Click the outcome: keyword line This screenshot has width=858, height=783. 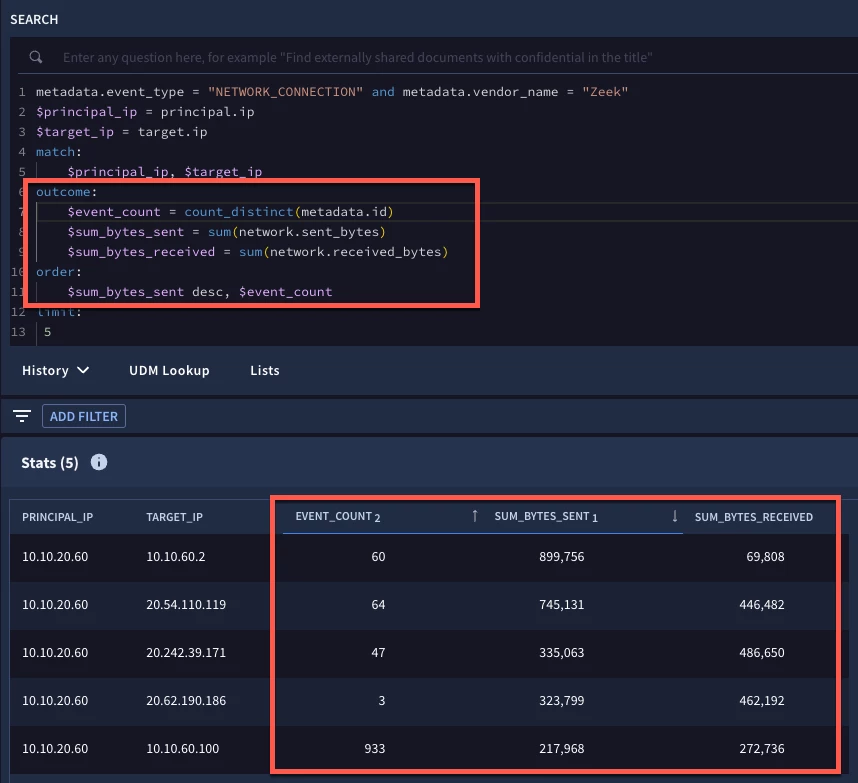pos(66,192)
